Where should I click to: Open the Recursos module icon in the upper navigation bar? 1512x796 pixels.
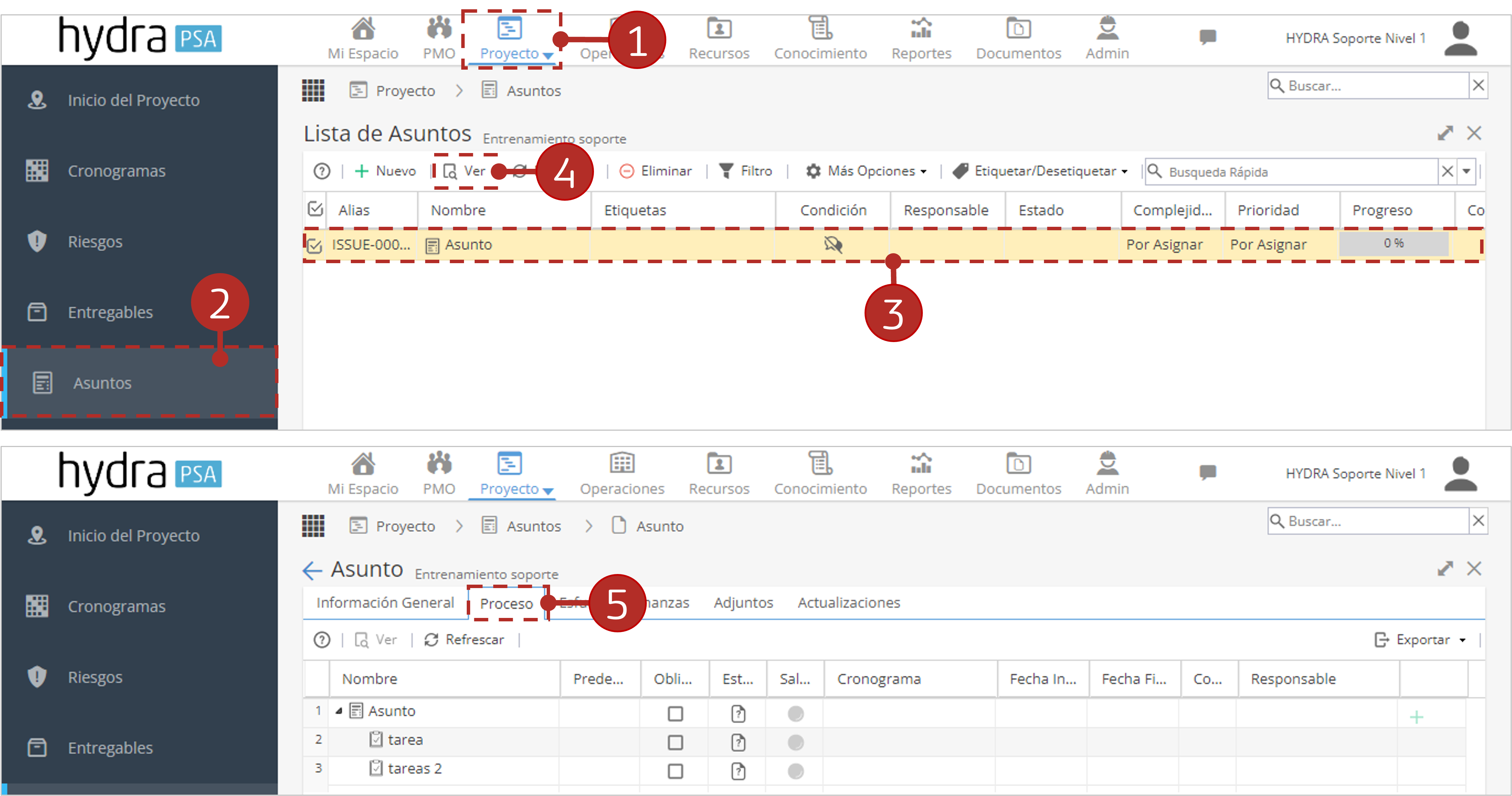pos(718,28)
